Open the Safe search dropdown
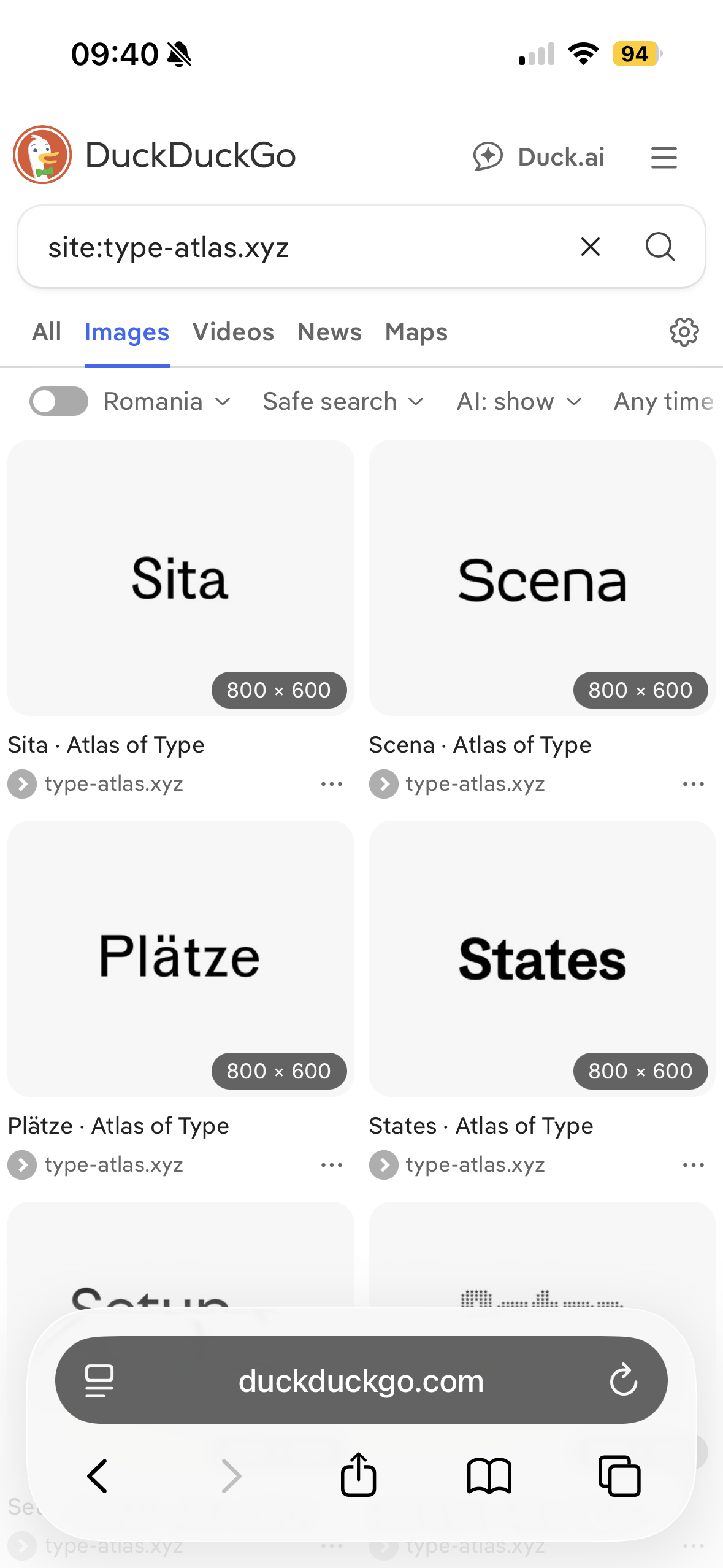Viewport: 723px width, 1568px height. point(343,402)
